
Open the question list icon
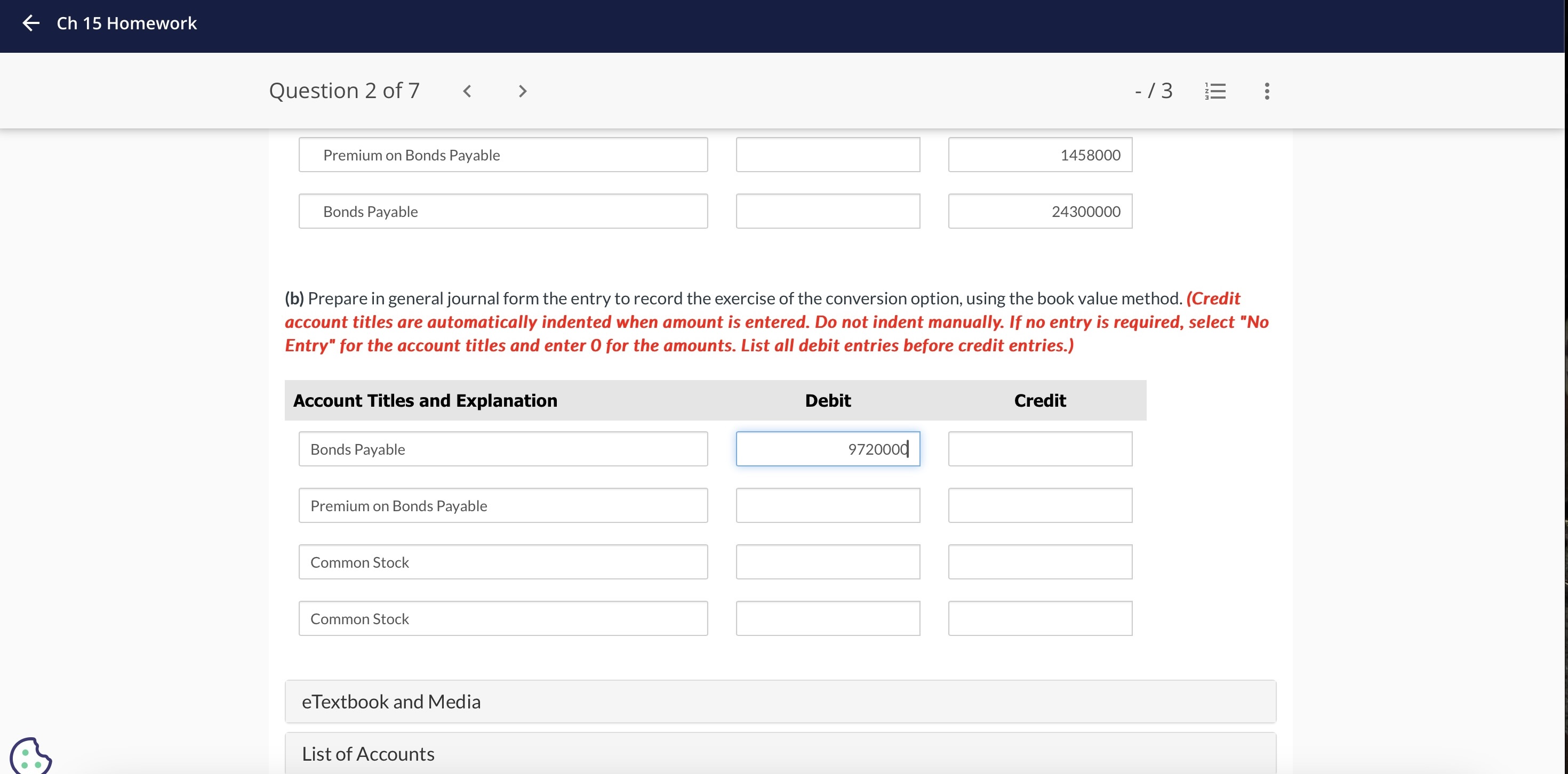1215,91
